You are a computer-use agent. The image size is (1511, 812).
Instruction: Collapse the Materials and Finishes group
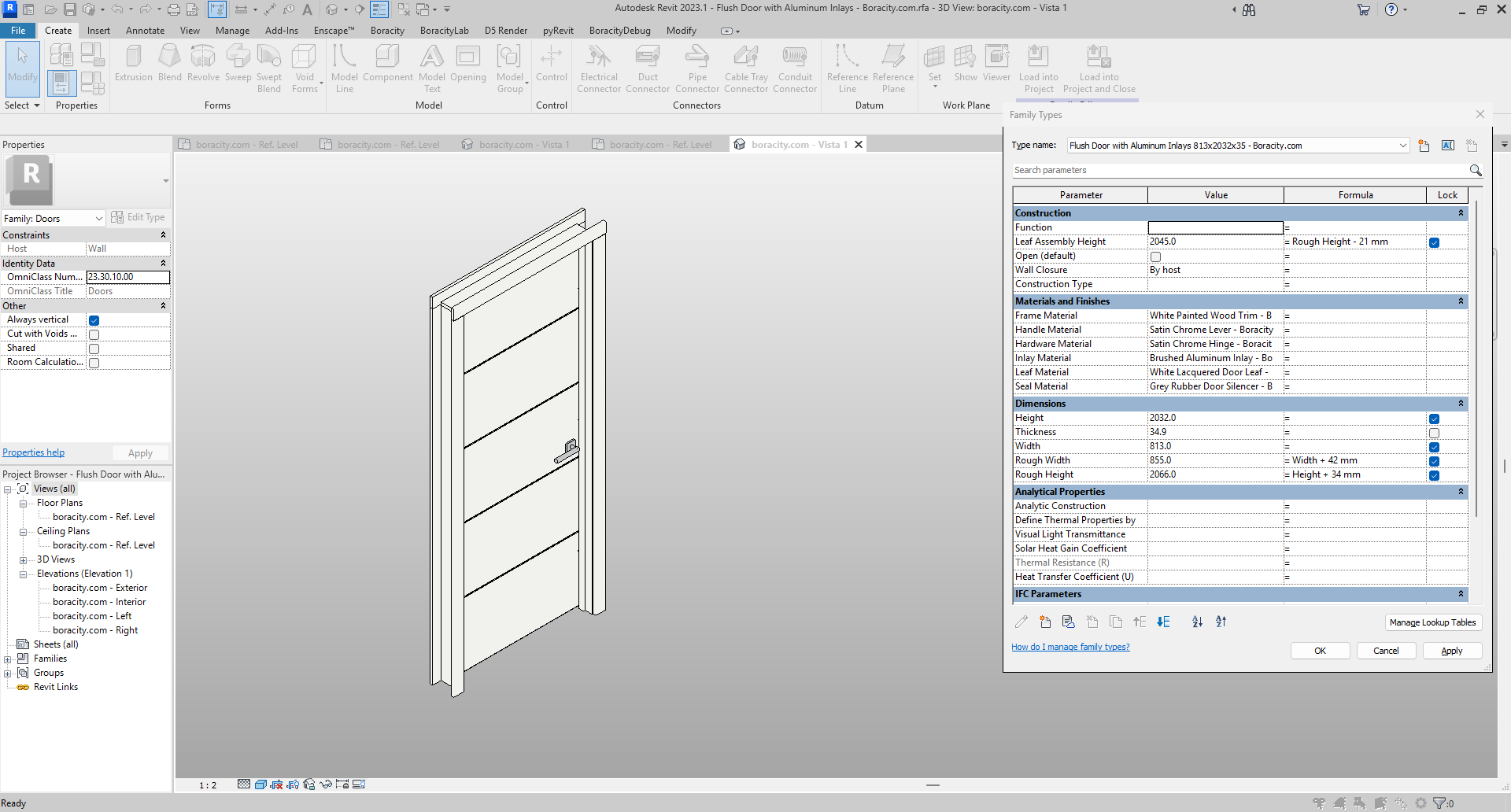[1461, 301]
